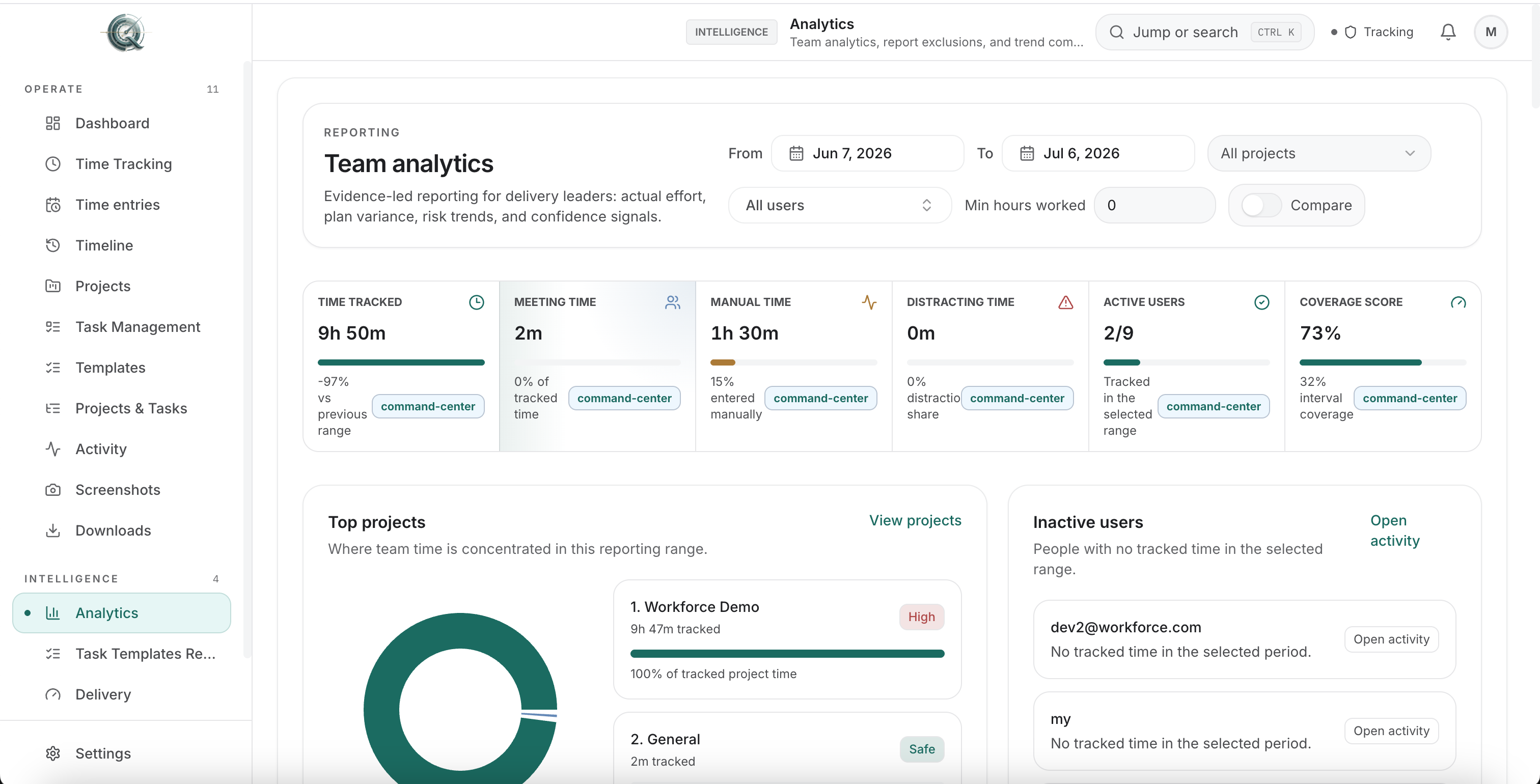The height and width of the screenshot is (784, 1540).
Task: Click the Templates checklist icon
Action: [x=52, y=368]
